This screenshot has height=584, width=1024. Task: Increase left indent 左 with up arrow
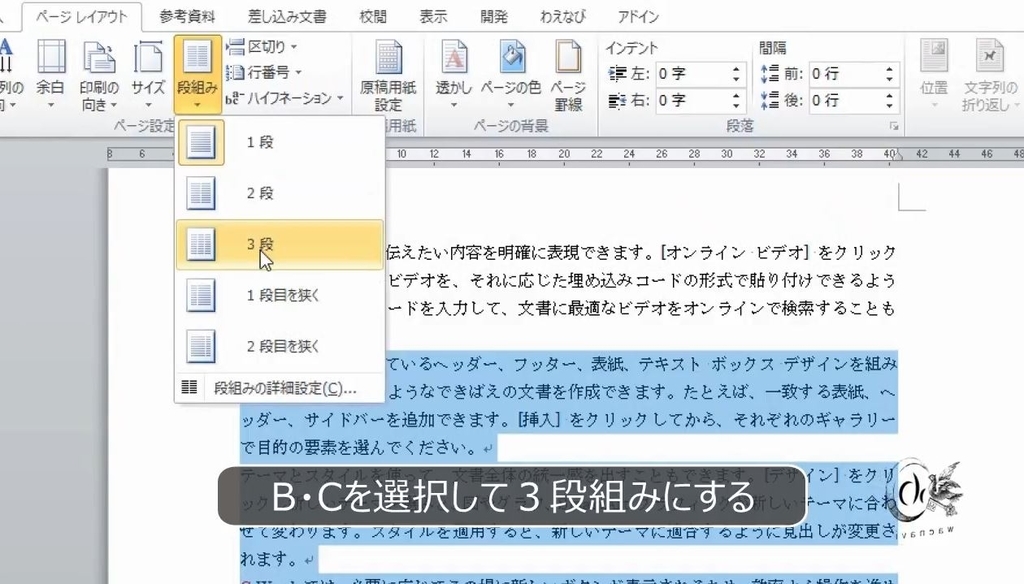pos(736,69)
